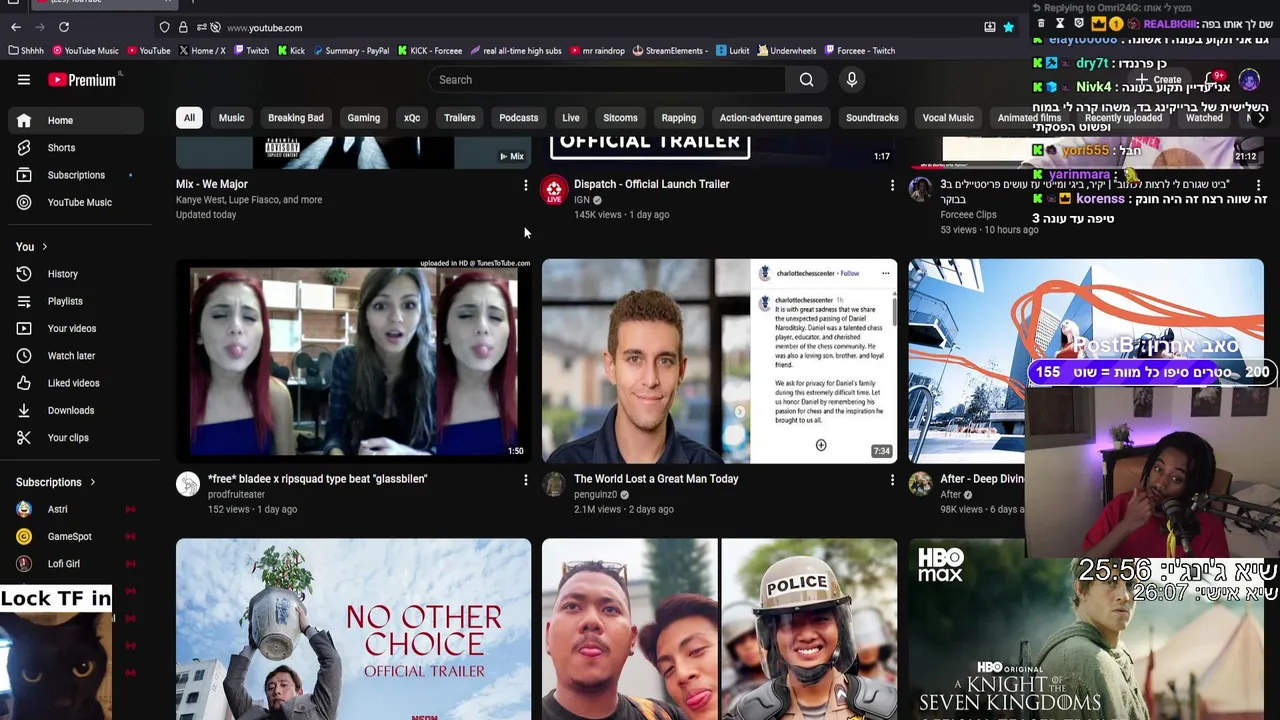1280x720 pixels.
Task: Select the Rapping filter chip
Action: (678, 118)
